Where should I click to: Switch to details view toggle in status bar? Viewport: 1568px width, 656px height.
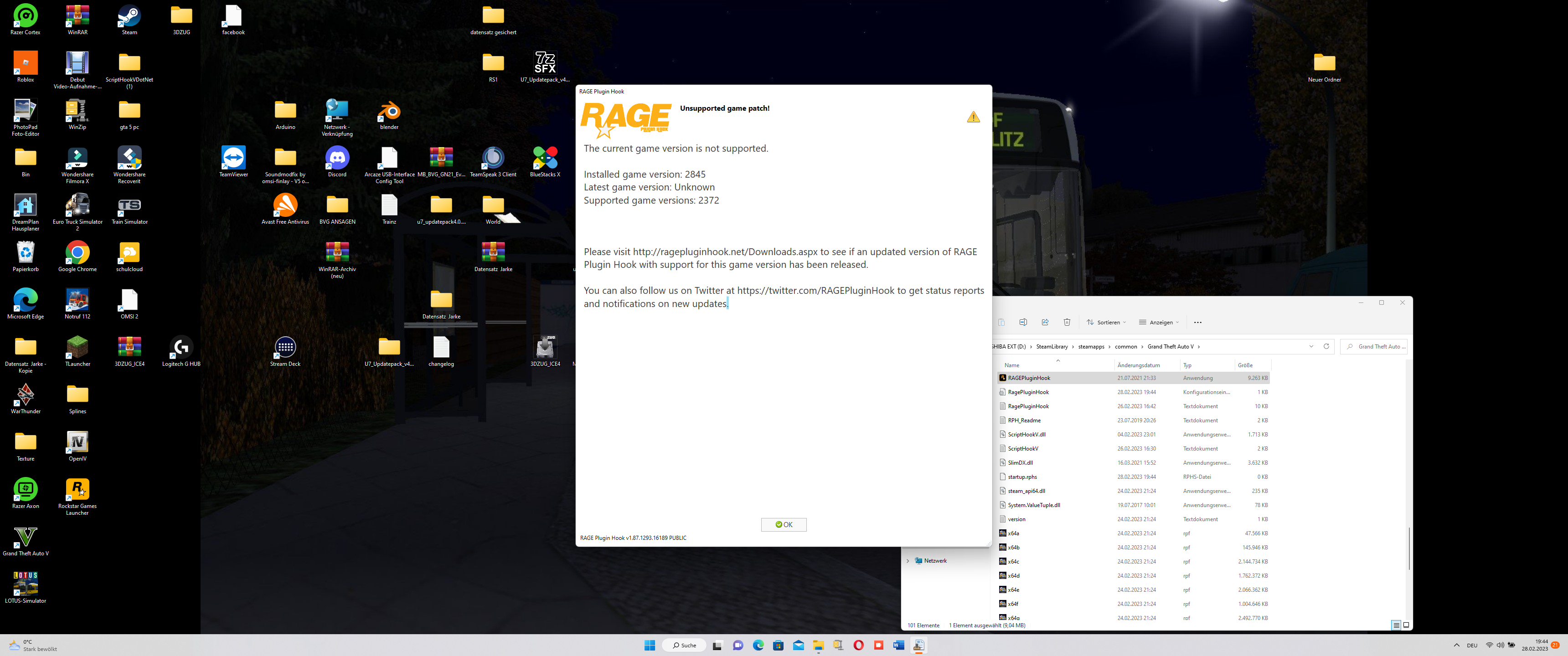pyautogui.click(x=1396, y=625)
